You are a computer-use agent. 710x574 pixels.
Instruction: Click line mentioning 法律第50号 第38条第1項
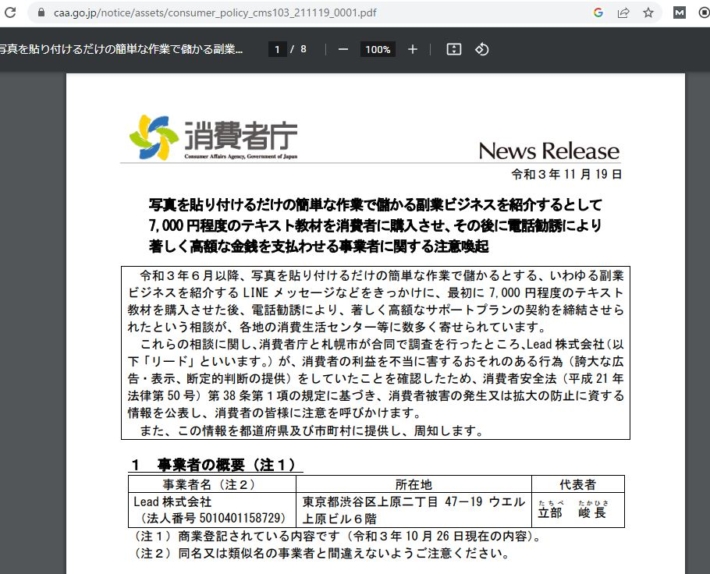tap(376, 396)
